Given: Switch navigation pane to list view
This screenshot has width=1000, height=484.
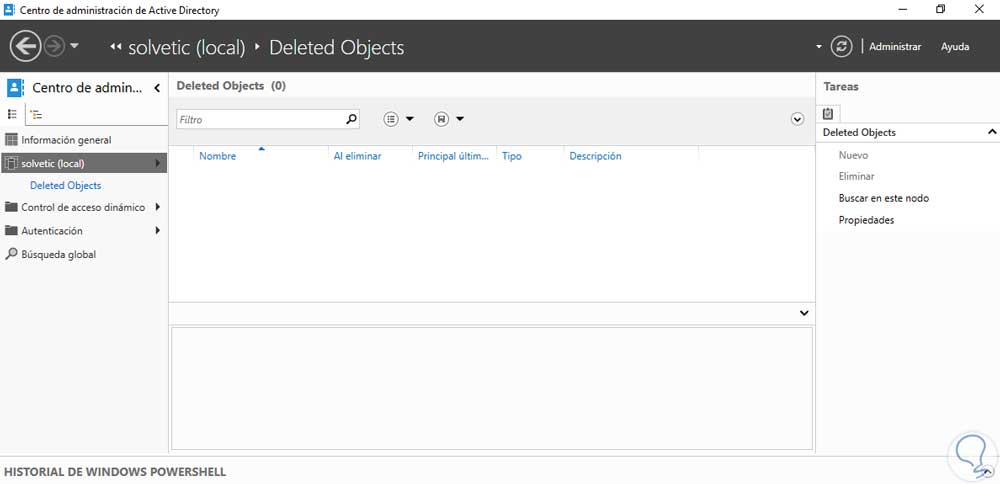Looking at the screenshot, I should click(13, 115).
